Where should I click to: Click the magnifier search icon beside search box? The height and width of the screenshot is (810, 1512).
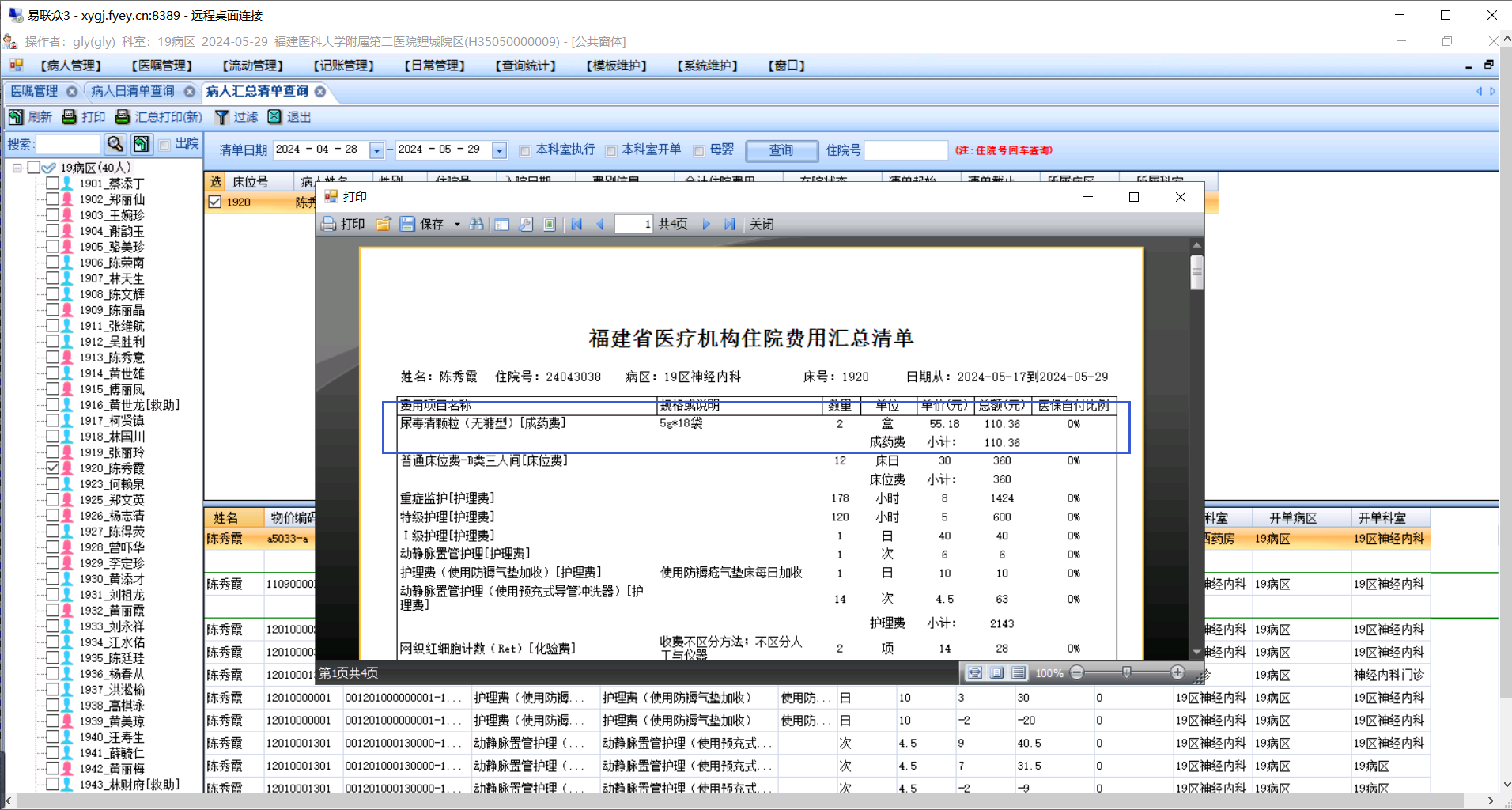pyautogui.click(x=115, y=144)
